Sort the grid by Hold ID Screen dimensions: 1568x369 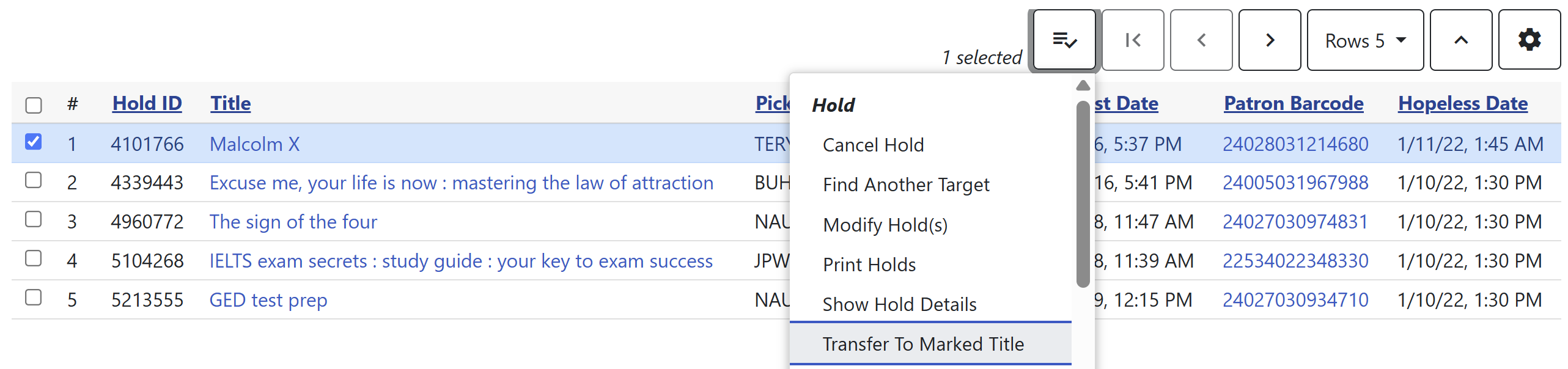pyautogui.click(x=147, y=103)
